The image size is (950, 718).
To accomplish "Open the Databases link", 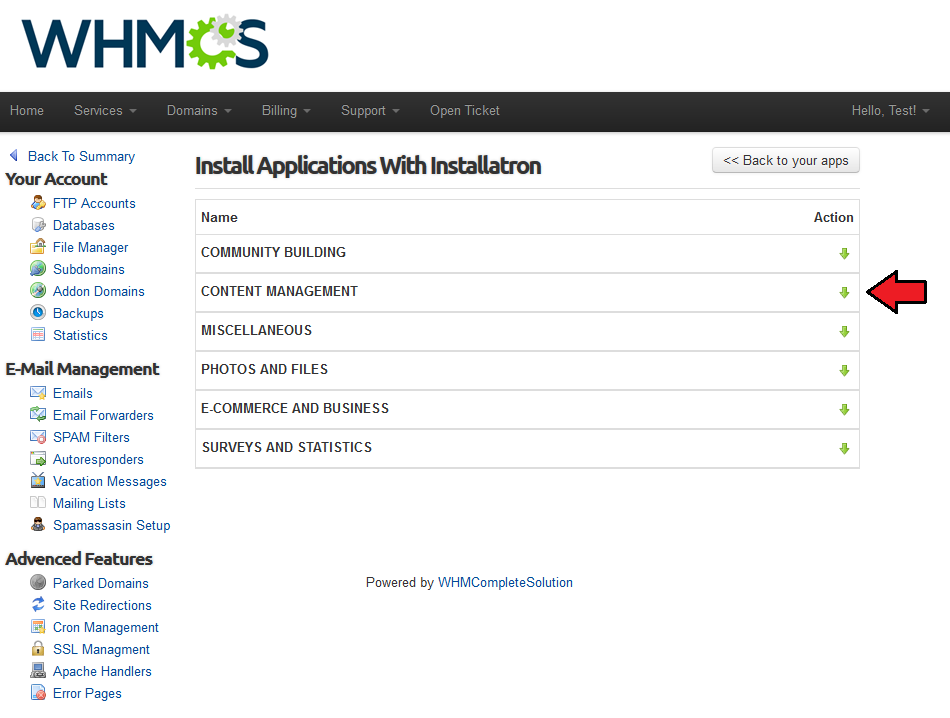I will pyautogui.click(x=84, y=225).
